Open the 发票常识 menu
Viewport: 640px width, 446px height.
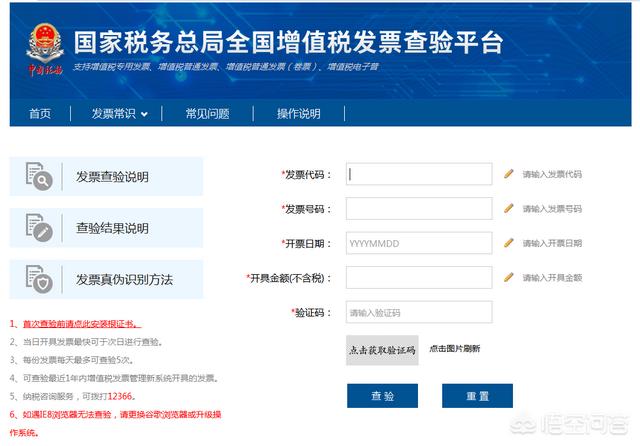(113, 113)
